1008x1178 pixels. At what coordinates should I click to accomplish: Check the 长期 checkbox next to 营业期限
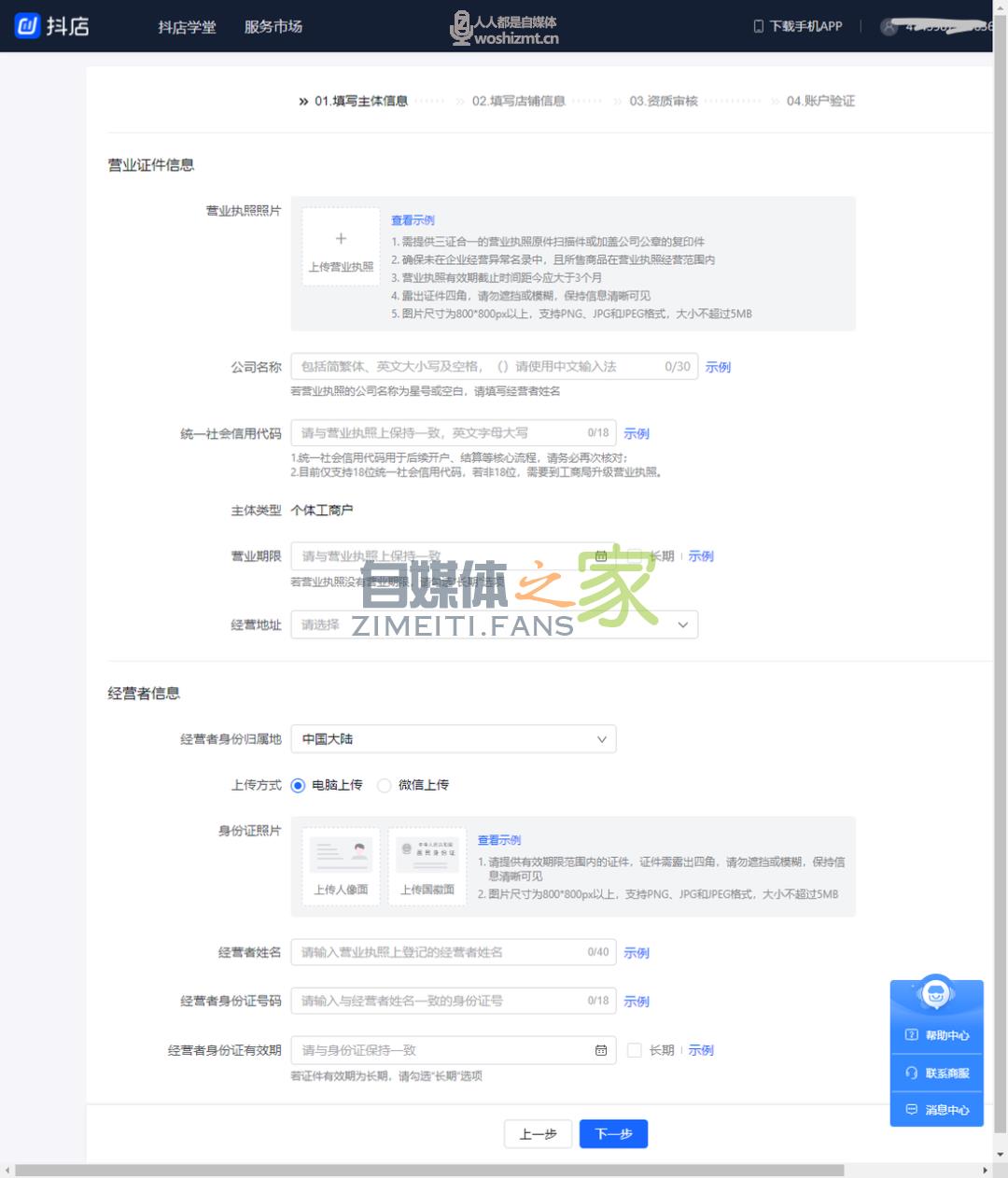pos(637,555)
